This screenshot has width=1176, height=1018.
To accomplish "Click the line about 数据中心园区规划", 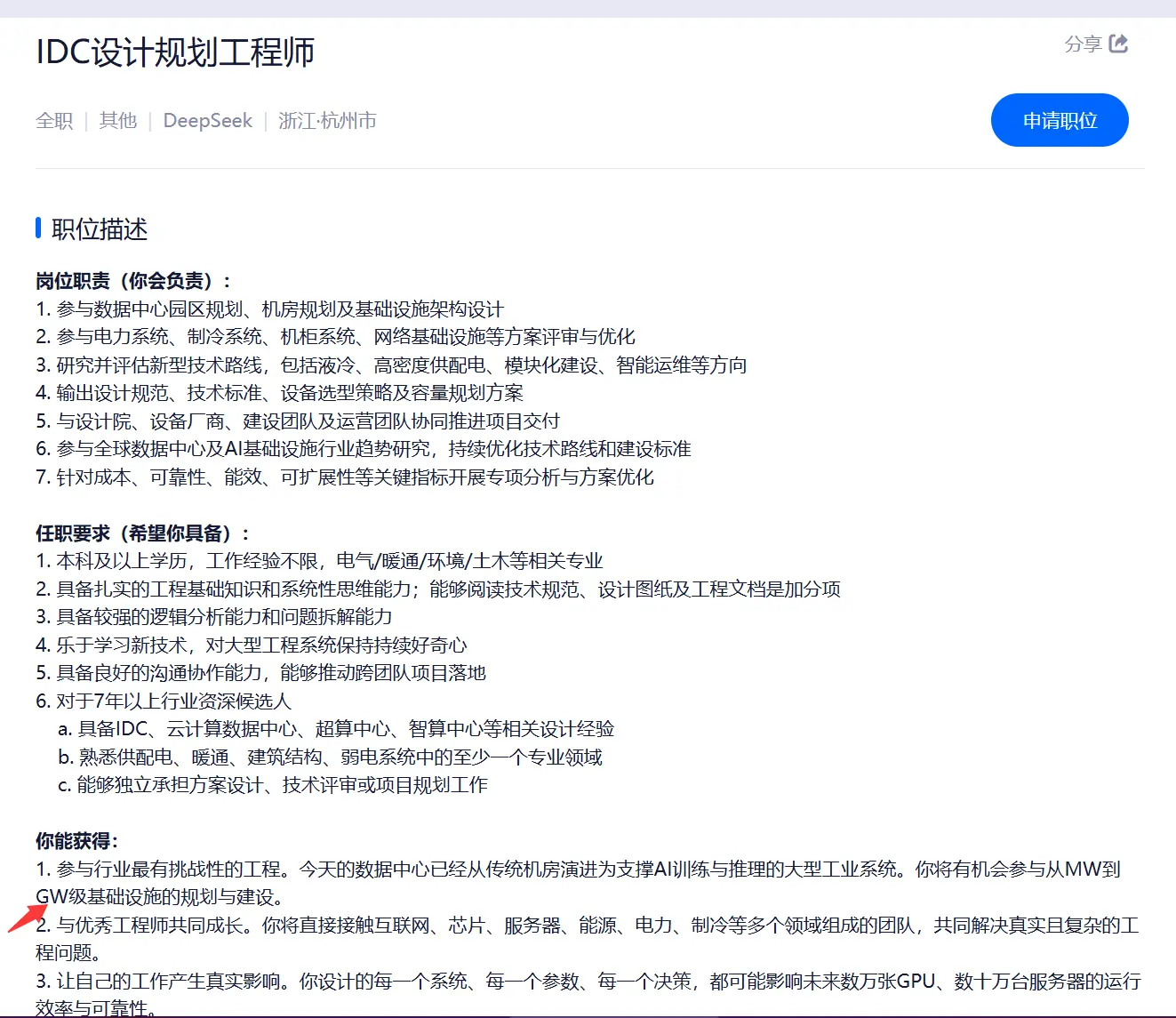I will 270,309.
